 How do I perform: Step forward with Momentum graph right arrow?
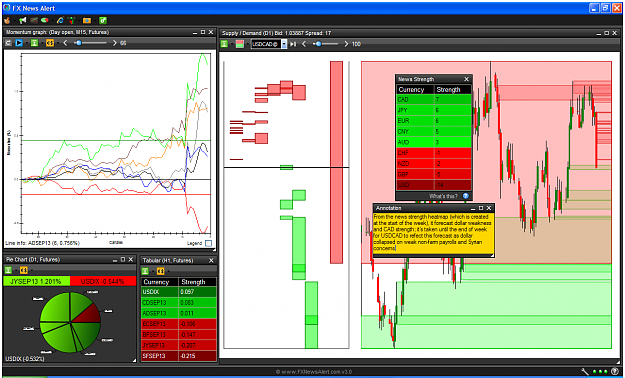[x=115, y=43]
